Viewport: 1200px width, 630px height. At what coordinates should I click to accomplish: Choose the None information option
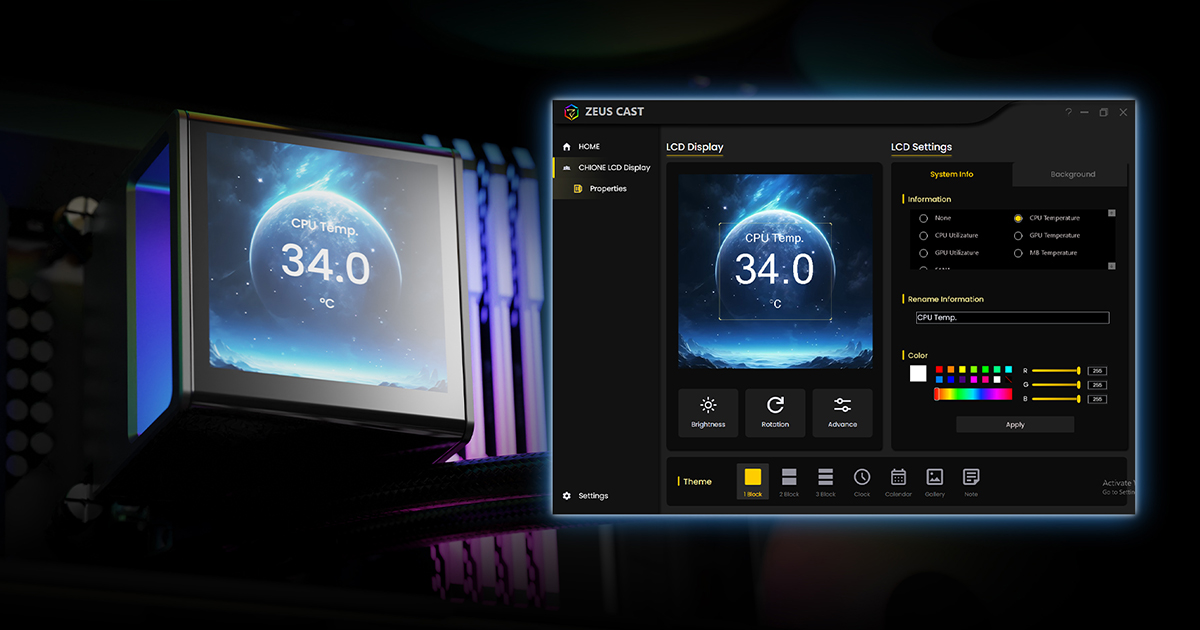click(x=923, y=218)
